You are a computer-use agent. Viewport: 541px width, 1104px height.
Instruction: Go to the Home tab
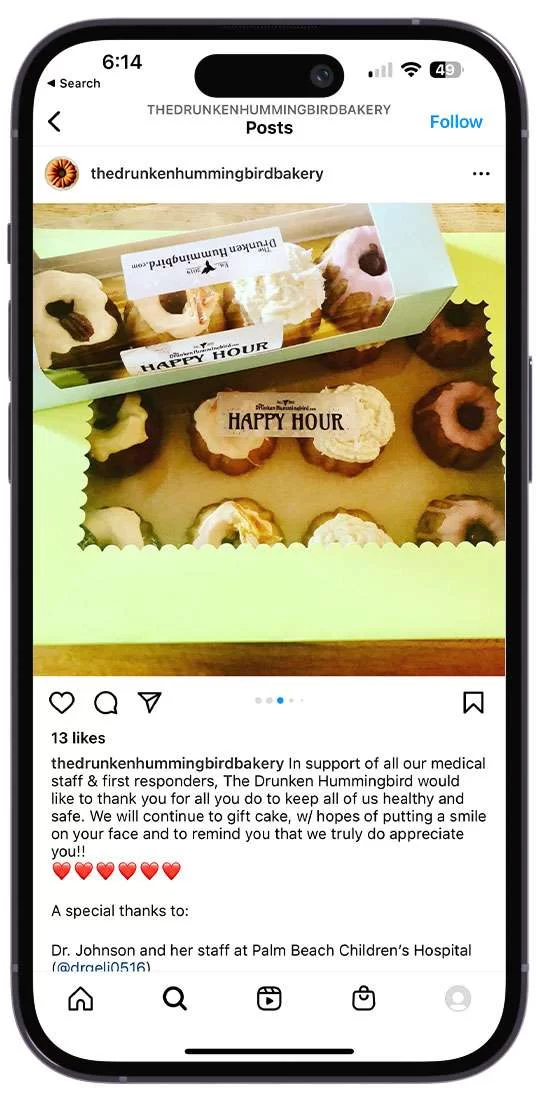80,998
